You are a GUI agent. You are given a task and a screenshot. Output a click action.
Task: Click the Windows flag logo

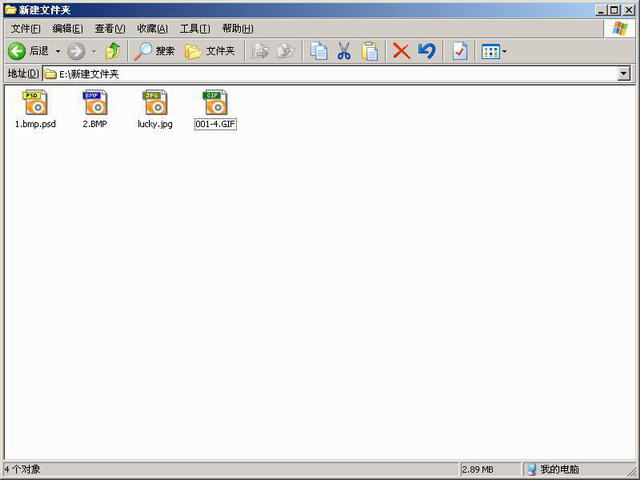coord(620,29)
